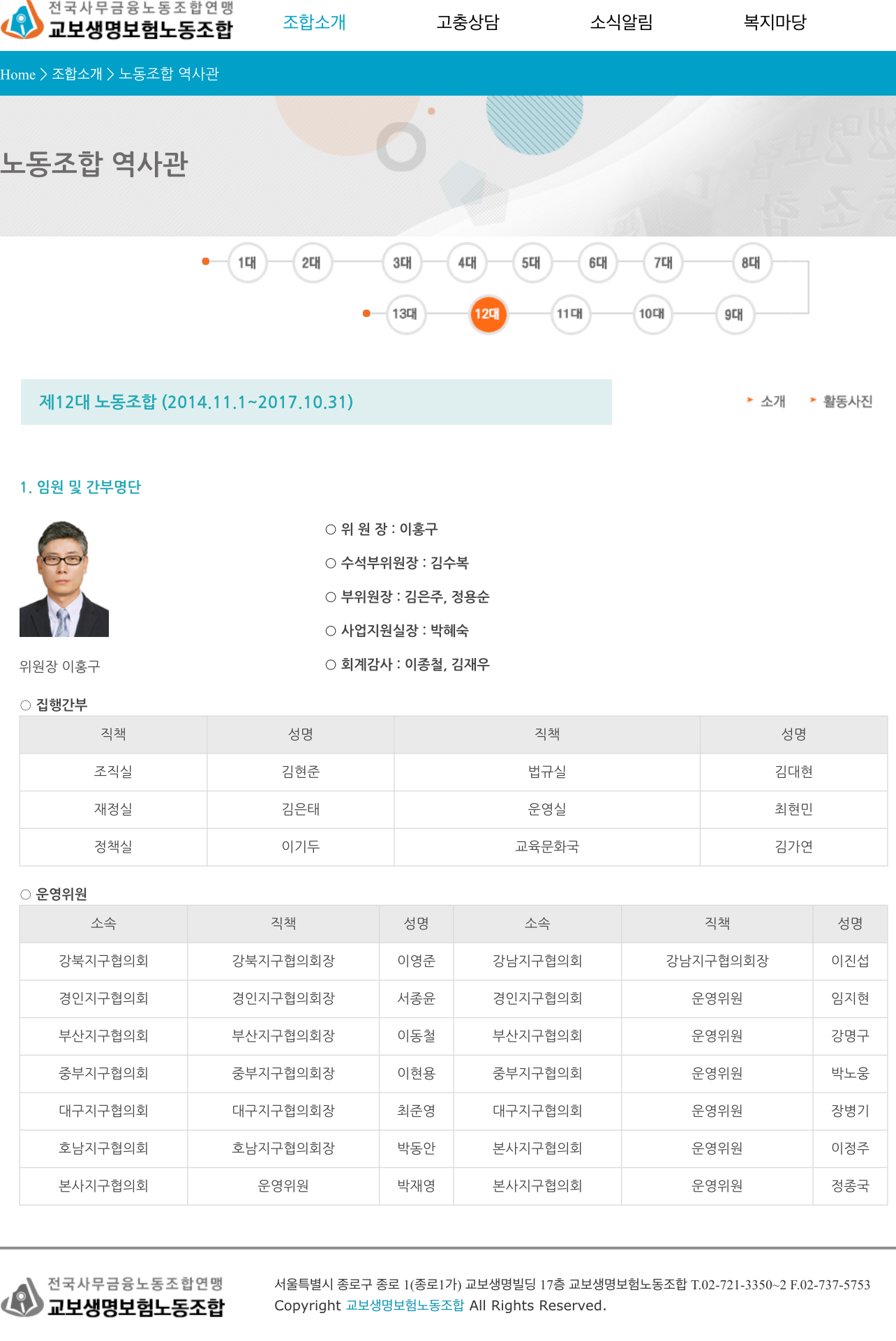Click the 운영위원 subsection label
The image size is (896, 1341).
coord(54,894)
